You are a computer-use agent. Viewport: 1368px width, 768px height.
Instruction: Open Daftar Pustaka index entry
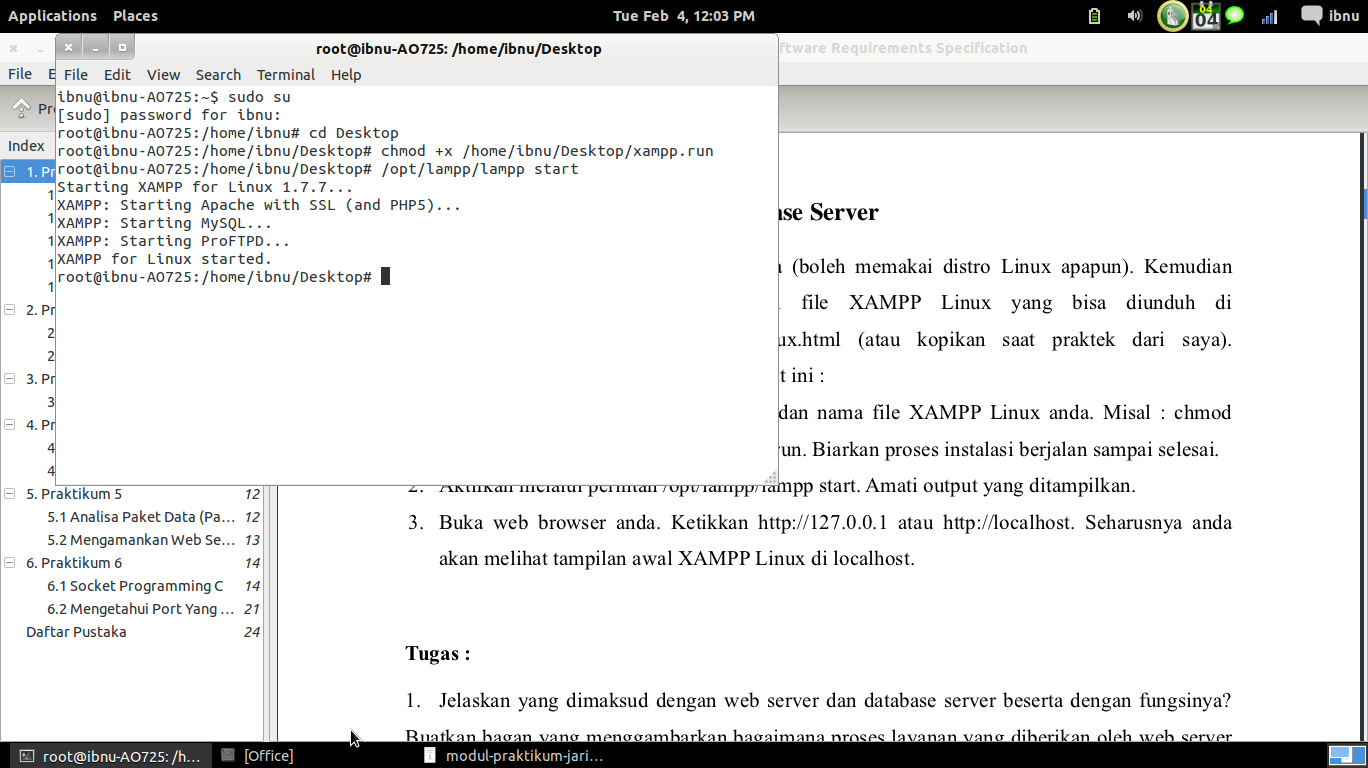(x=76, y=632)
